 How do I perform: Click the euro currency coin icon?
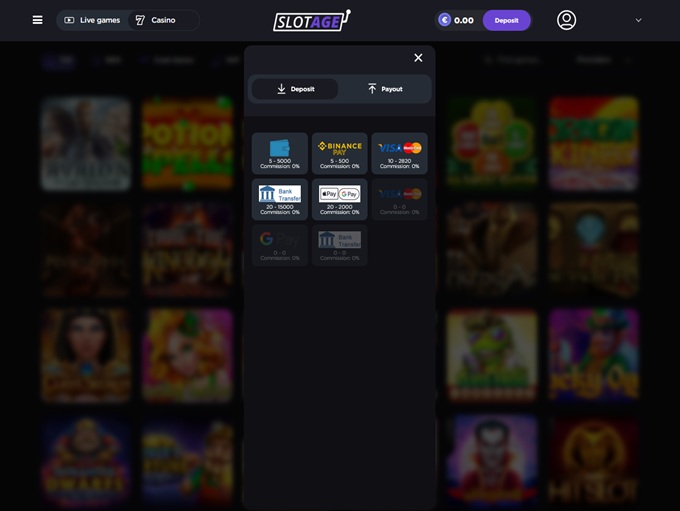pyautogui.click(x=445, y=20)
